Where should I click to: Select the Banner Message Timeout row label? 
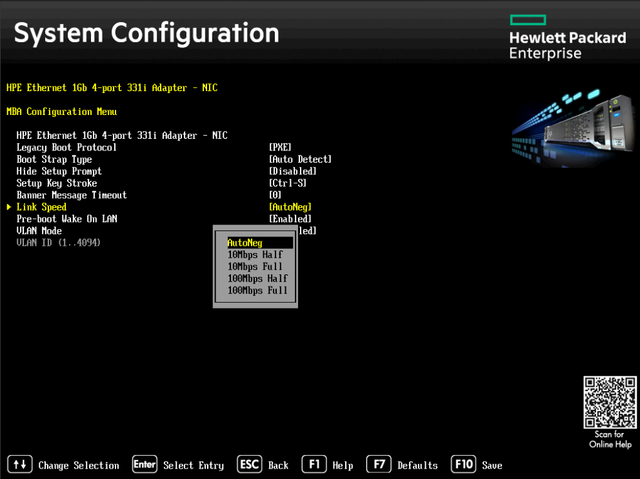tap(72, 195)
